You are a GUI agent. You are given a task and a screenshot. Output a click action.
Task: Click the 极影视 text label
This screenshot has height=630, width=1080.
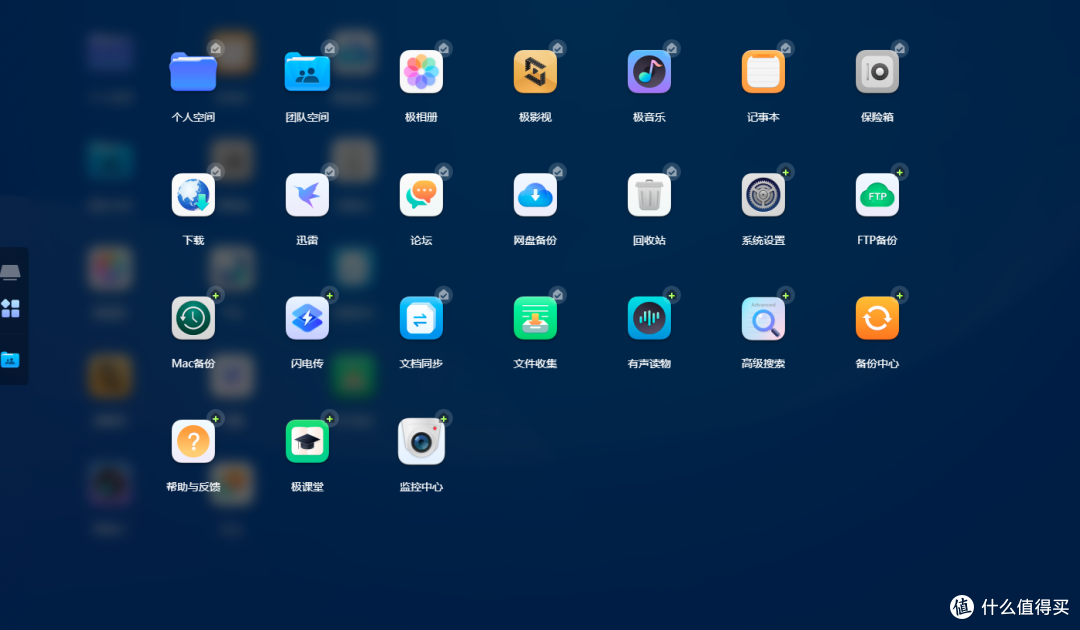[535, 117]
